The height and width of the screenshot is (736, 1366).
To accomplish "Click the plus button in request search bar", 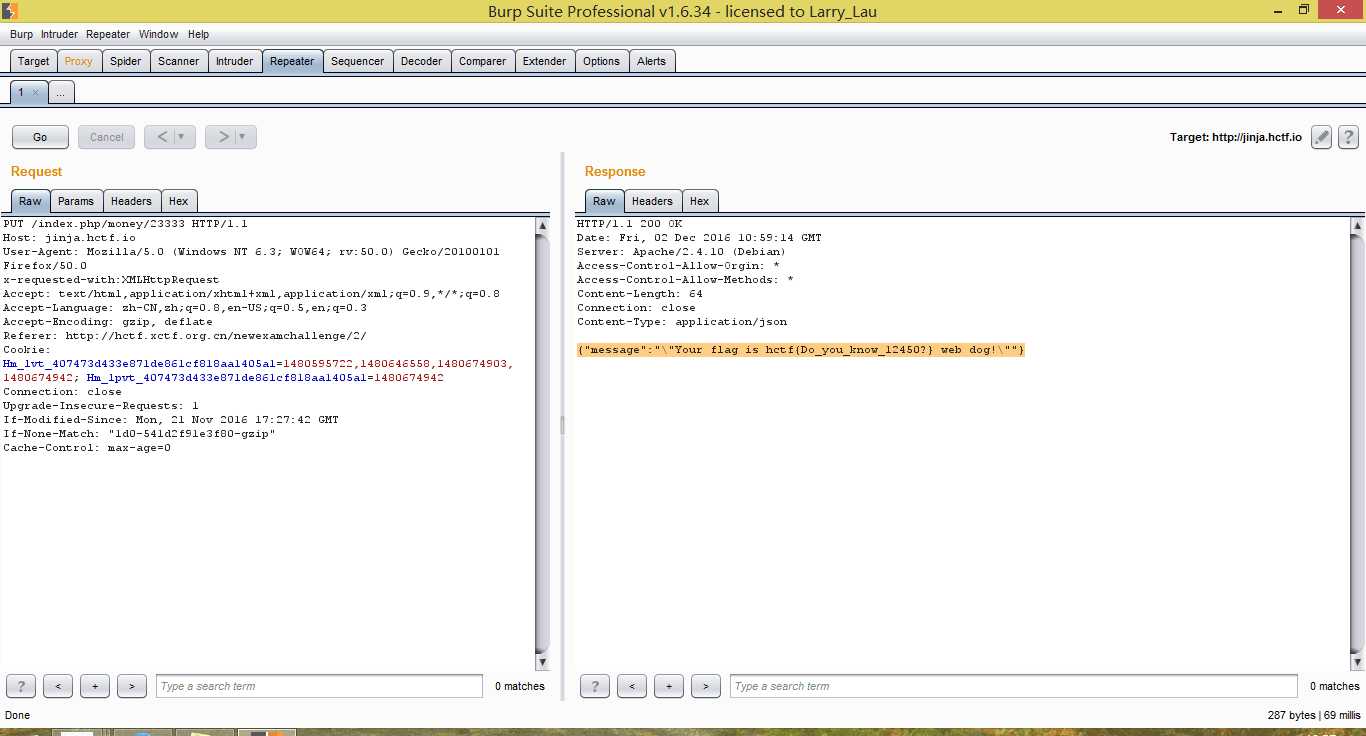I will point(95,686).
